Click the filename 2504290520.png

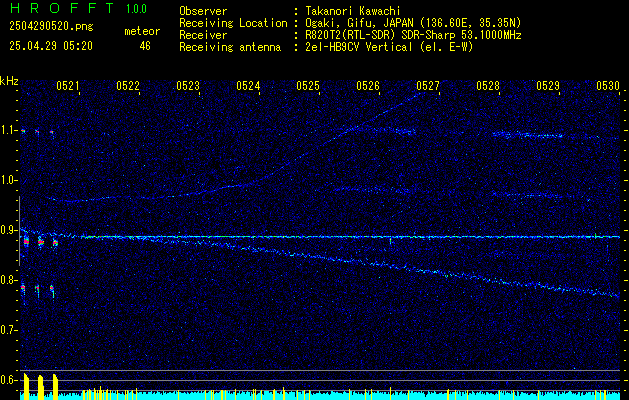[51, 27]
